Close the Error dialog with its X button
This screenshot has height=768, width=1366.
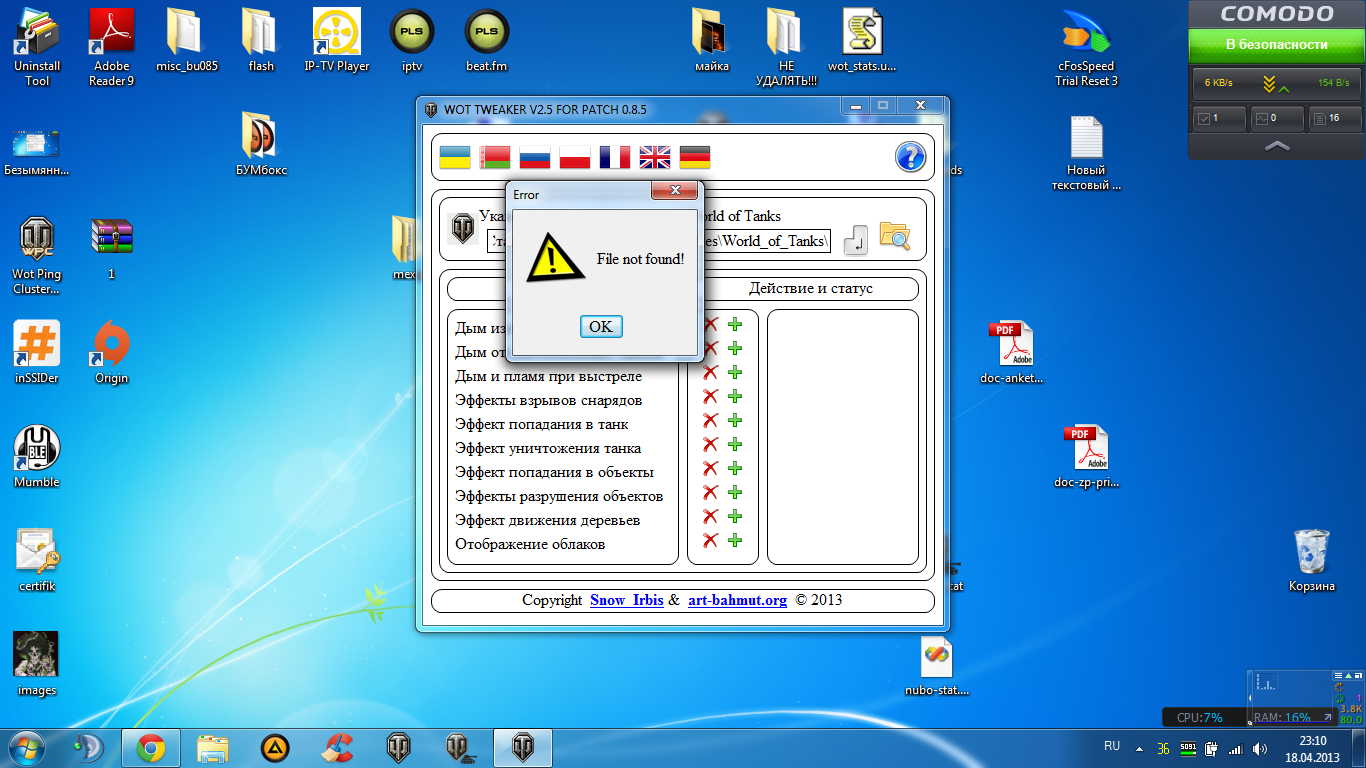[674, 190]
